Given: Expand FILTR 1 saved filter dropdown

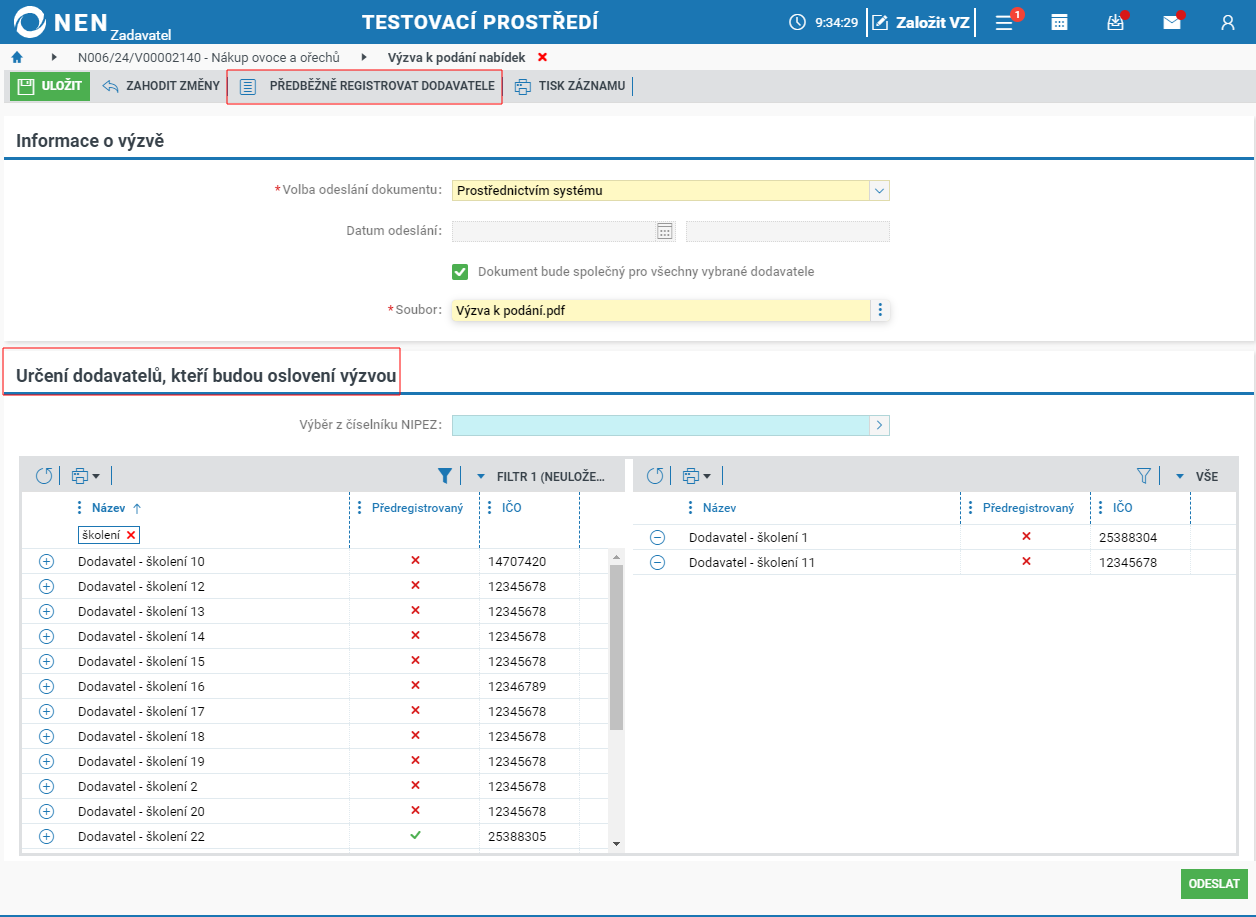Looking at the screenshot, I should click(480, 476).
